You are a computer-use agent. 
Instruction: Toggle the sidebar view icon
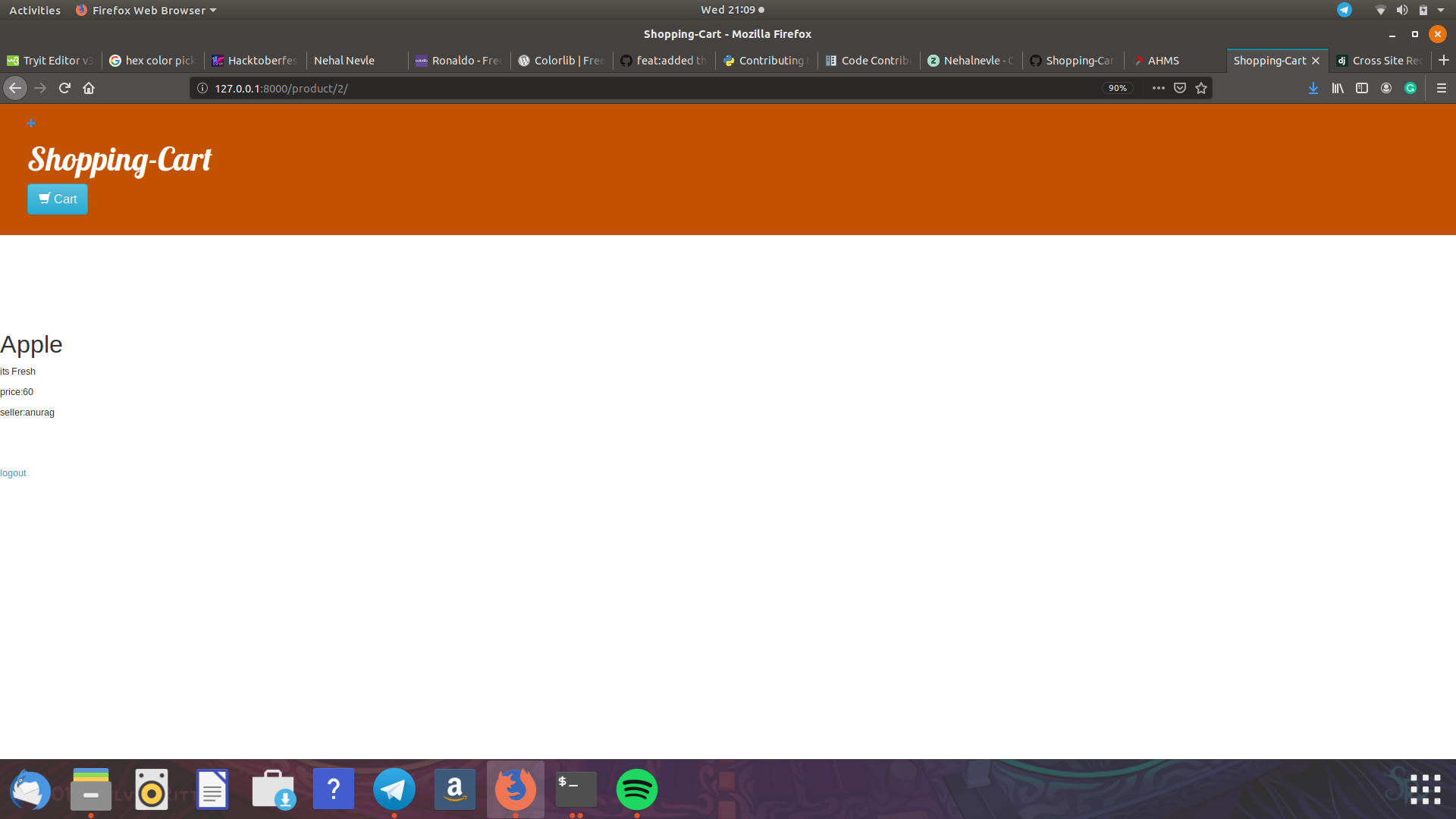[x=1362, y=88]
